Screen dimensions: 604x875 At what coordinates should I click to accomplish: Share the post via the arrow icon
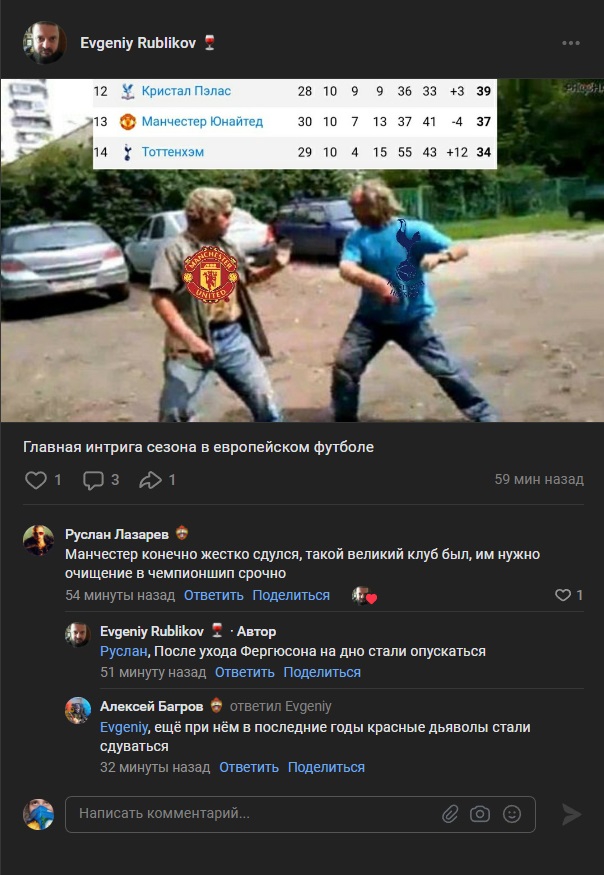point(151,480)
